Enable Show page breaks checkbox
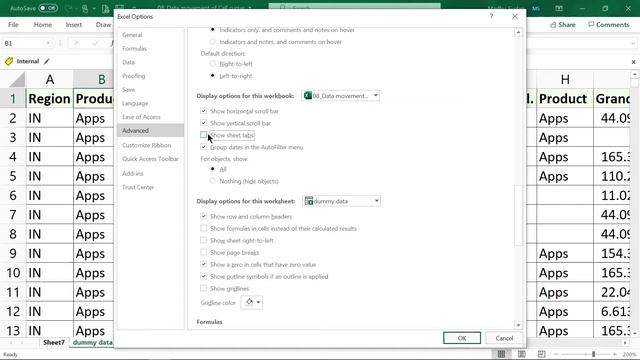The height and width of the screenshot is (360, 640). click(204, 252)
